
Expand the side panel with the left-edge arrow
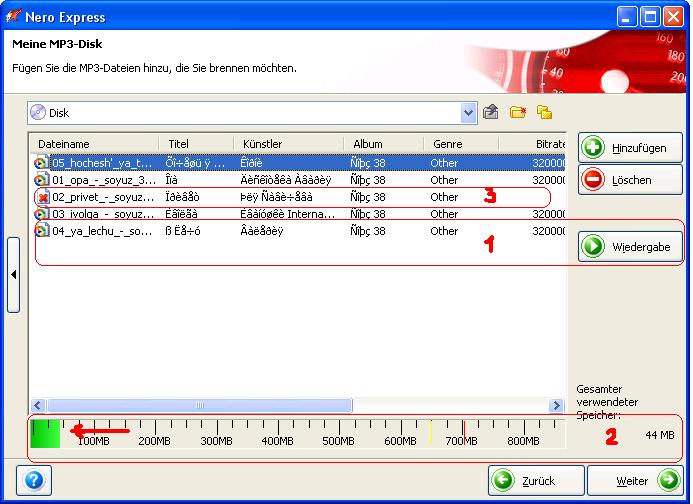(13, 275)
